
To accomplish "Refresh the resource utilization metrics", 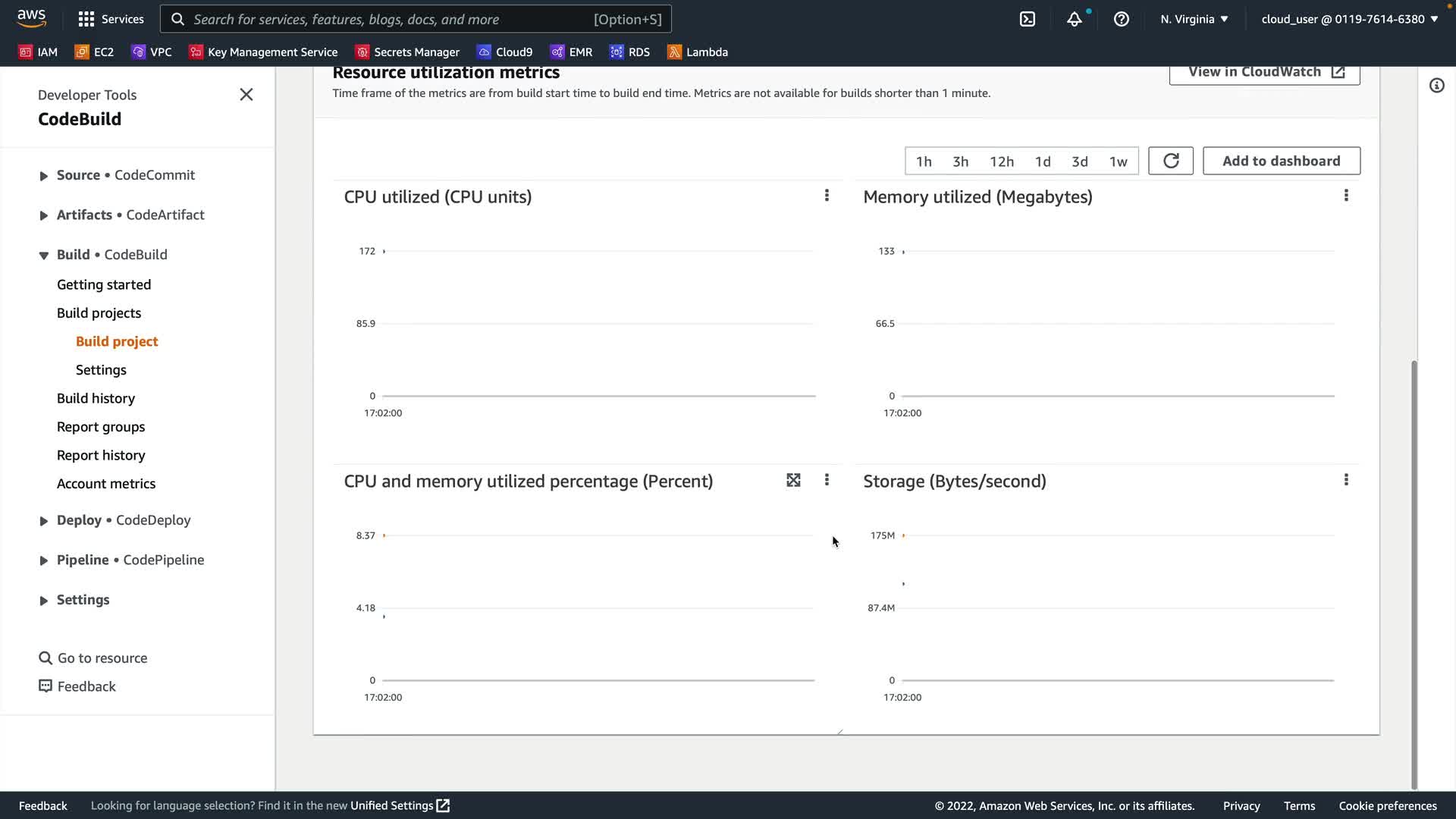I will pyautogui.click(x=1170, y=161).
